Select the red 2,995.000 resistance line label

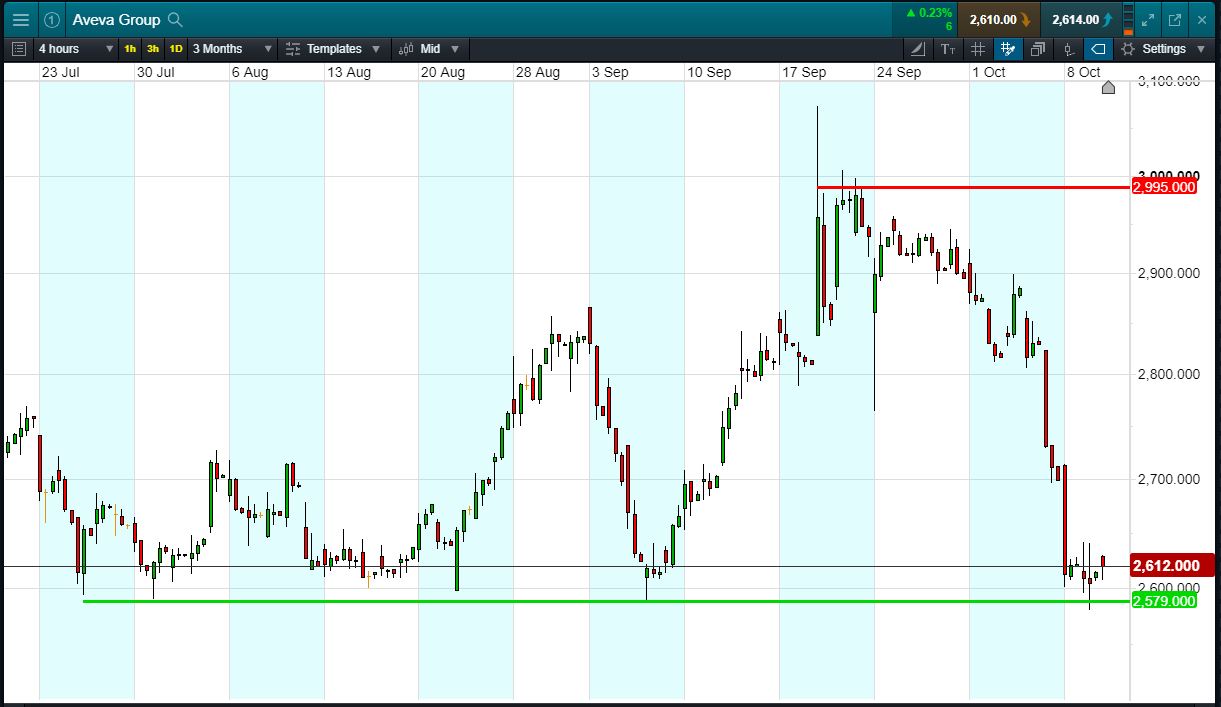tap(1164, 187)
